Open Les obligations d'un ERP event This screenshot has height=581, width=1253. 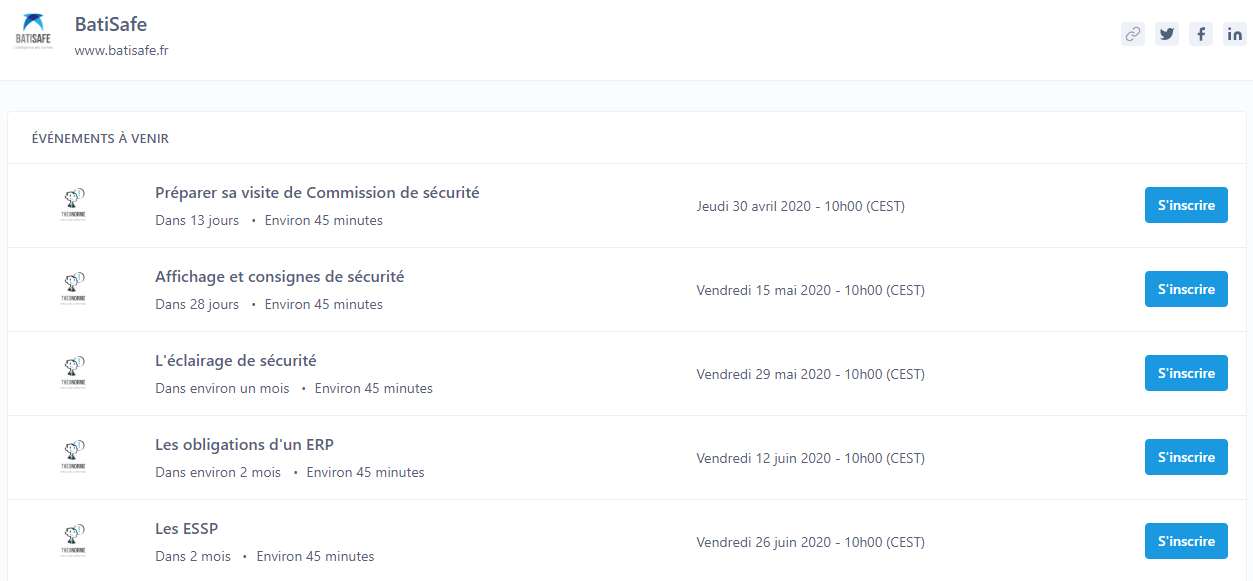[x=244, y=445]
